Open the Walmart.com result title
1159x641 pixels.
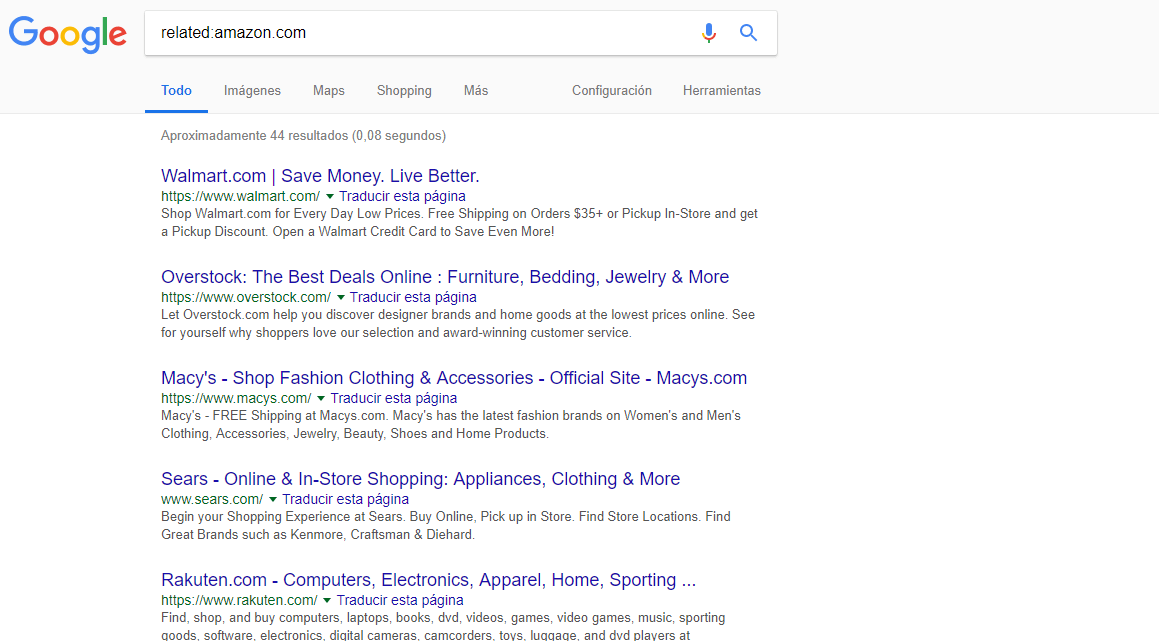click(320, 176)
